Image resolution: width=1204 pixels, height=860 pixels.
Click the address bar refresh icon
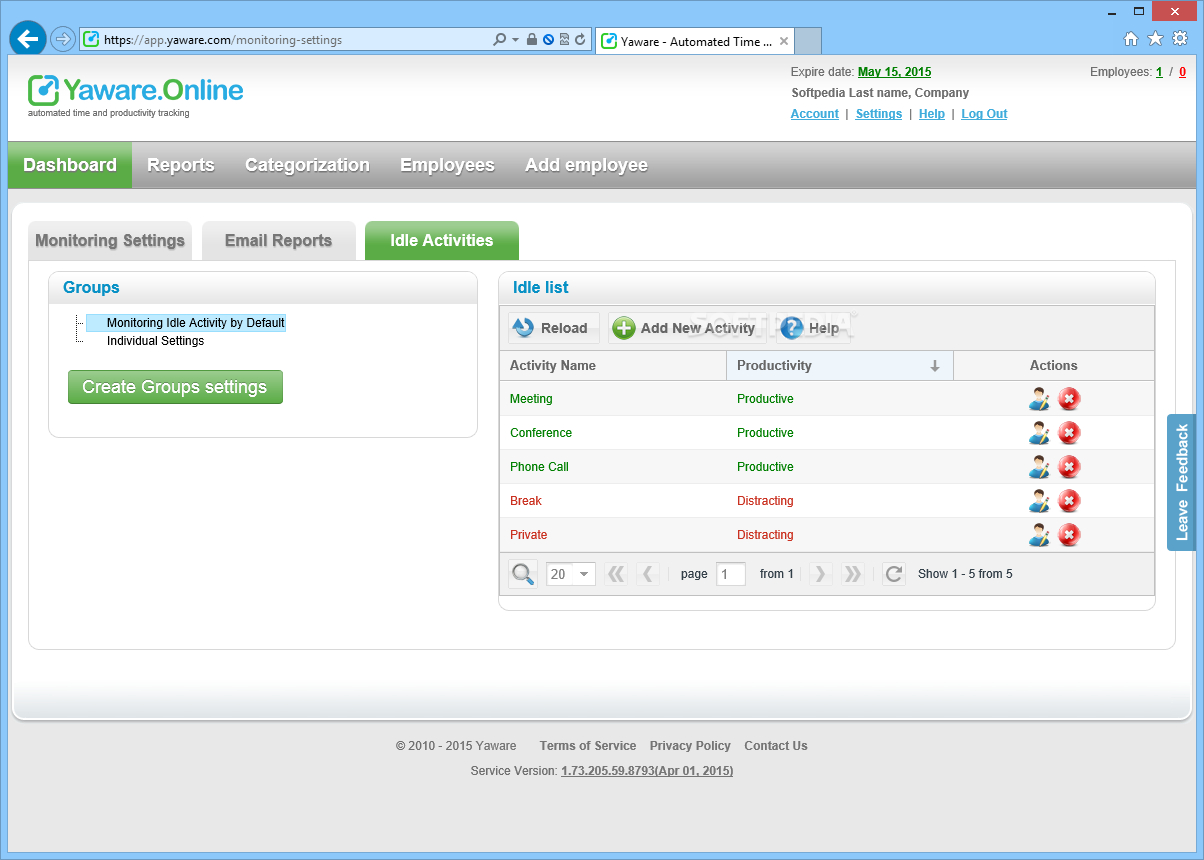[x=580, y=40]
